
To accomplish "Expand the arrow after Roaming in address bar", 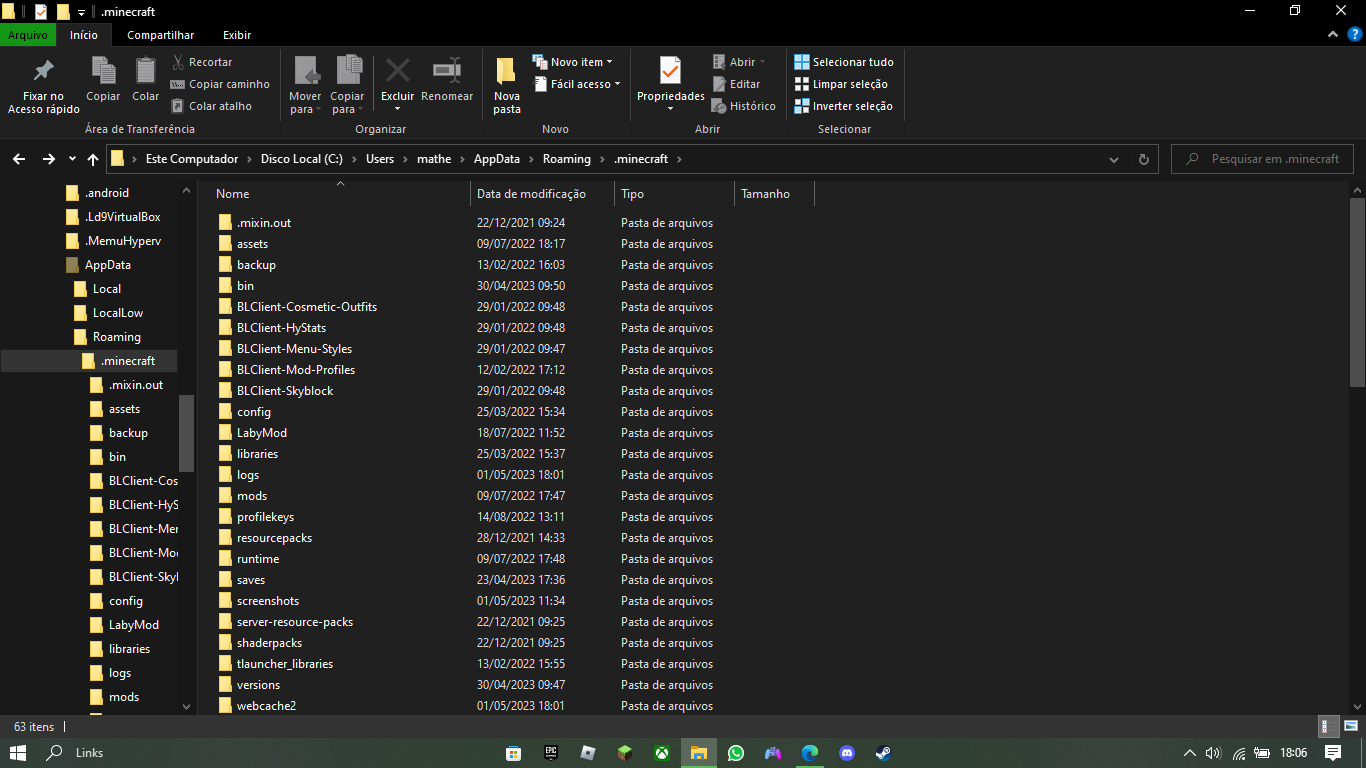I will 603,159.
